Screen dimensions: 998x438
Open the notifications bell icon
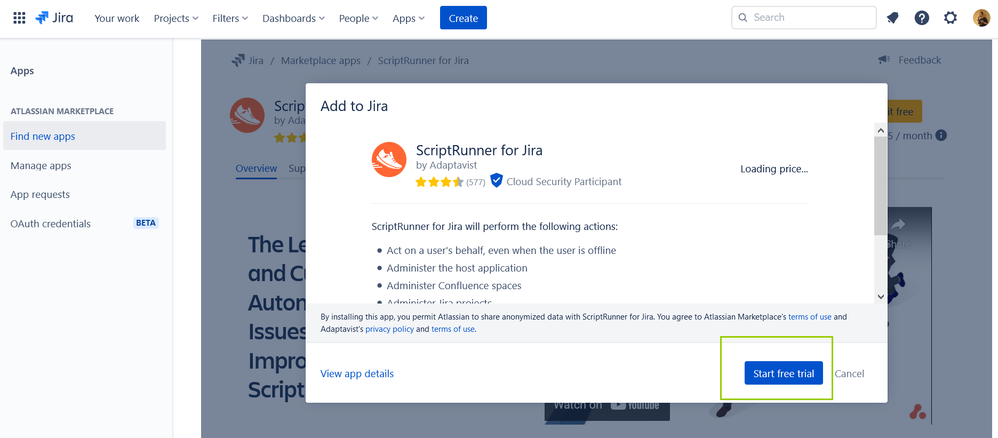(892, 18)
